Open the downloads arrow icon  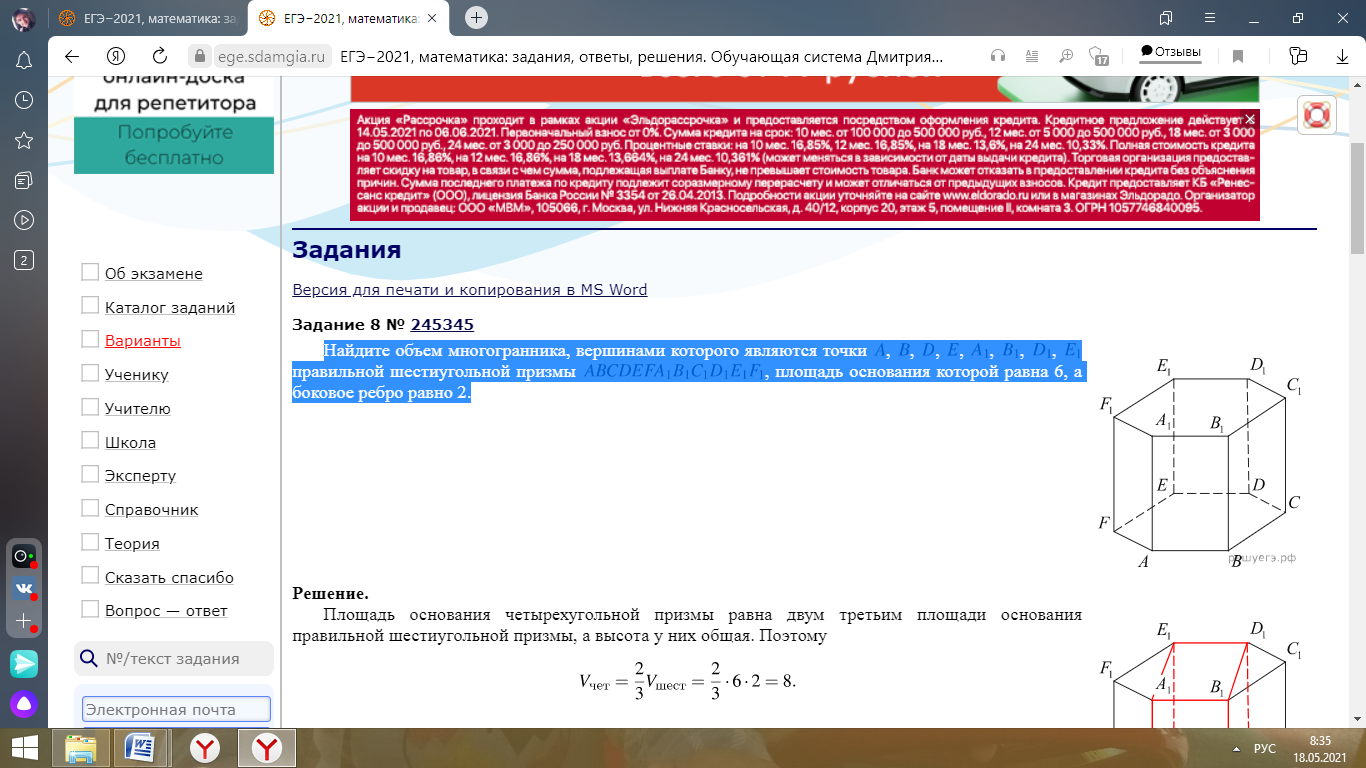click(1342, 56)
